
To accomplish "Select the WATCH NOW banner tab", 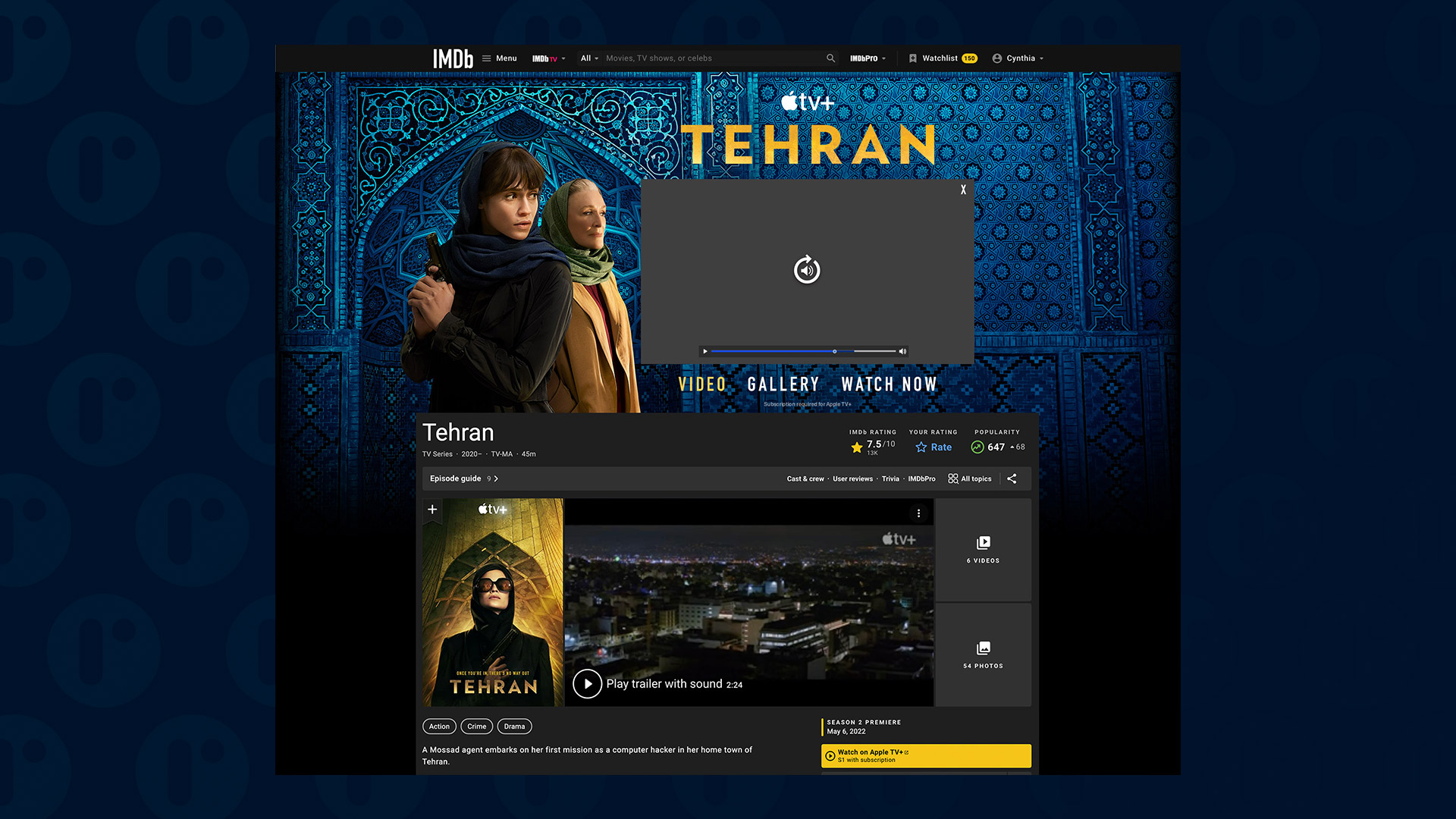I will click(x=890, y=384).
